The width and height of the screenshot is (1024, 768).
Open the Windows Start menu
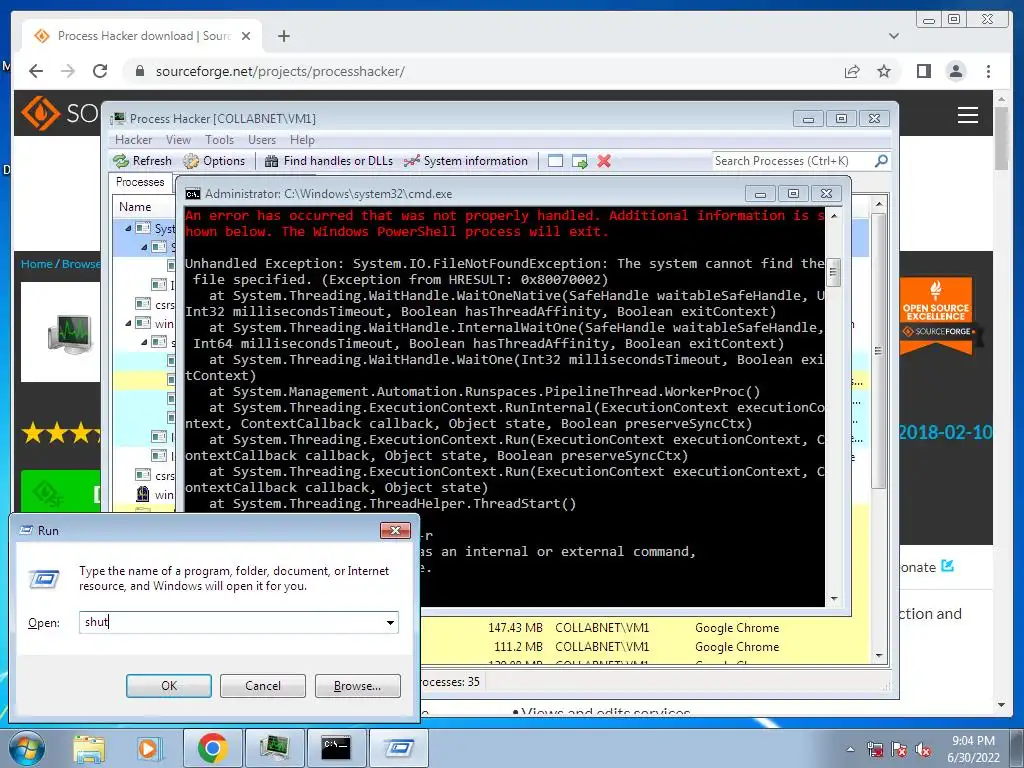[x=26, y=748]
